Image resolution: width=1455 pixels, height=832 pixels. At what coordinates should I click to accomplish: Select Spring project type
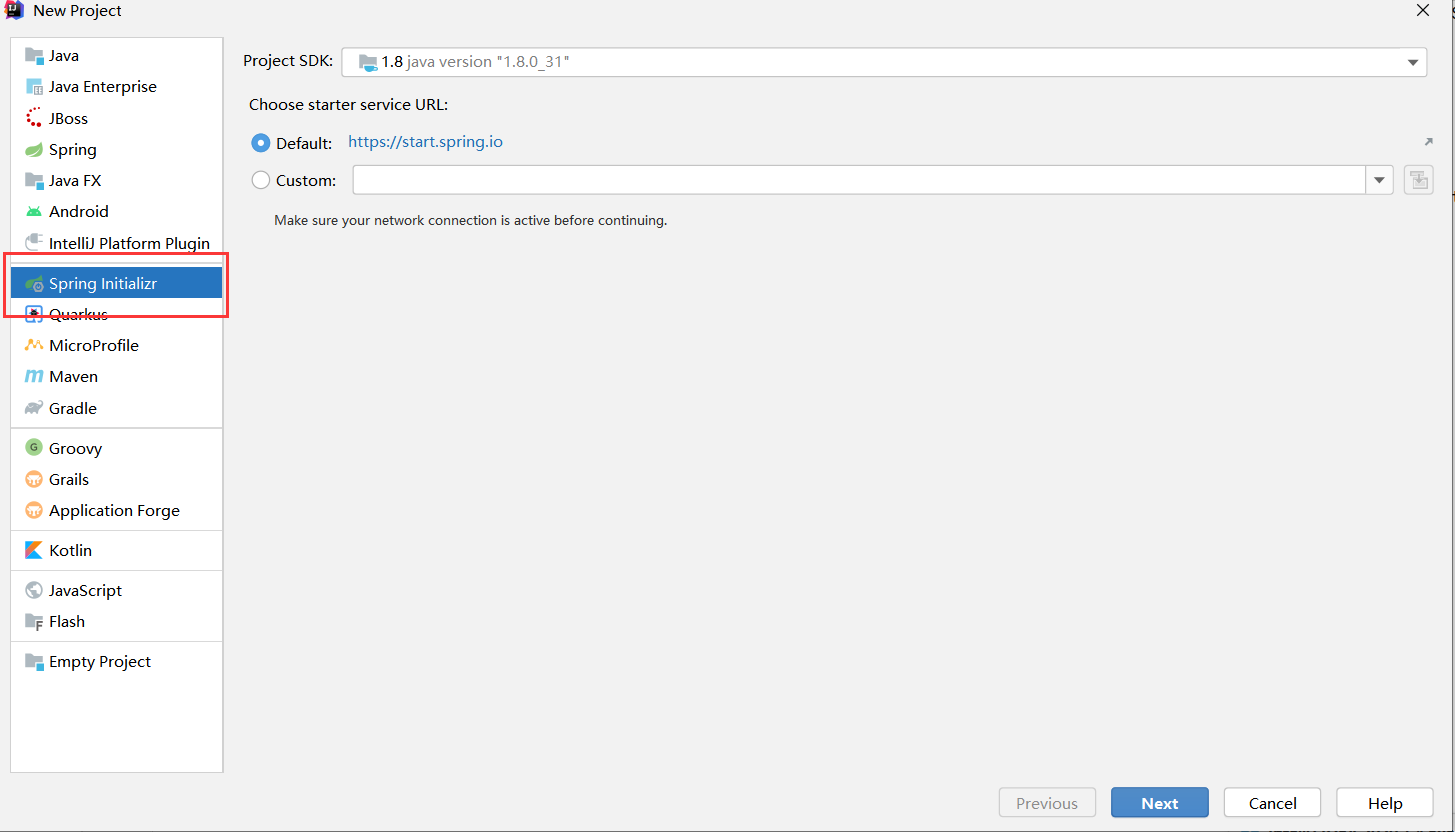pyautogui.click(x=117, y=150)
